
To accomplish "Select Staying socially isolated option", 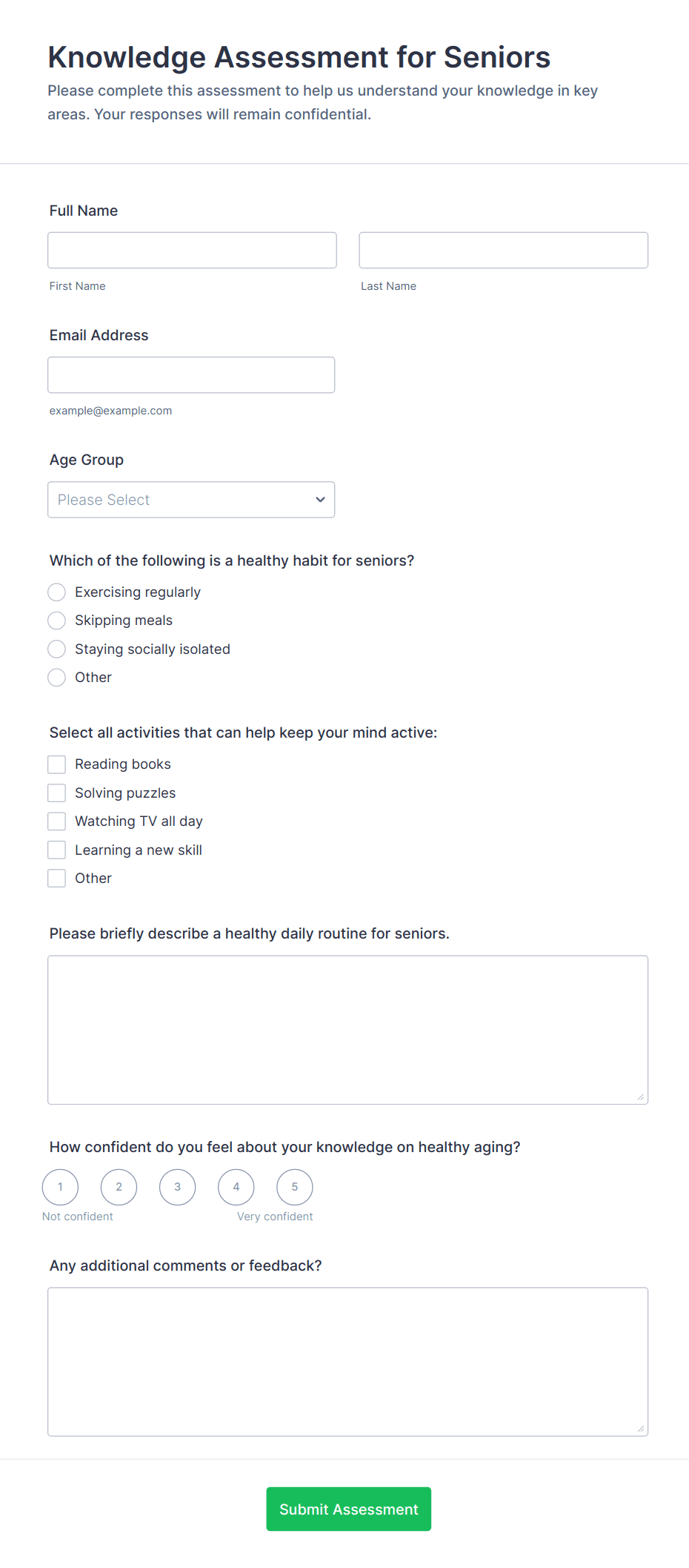I will (57, 649).
